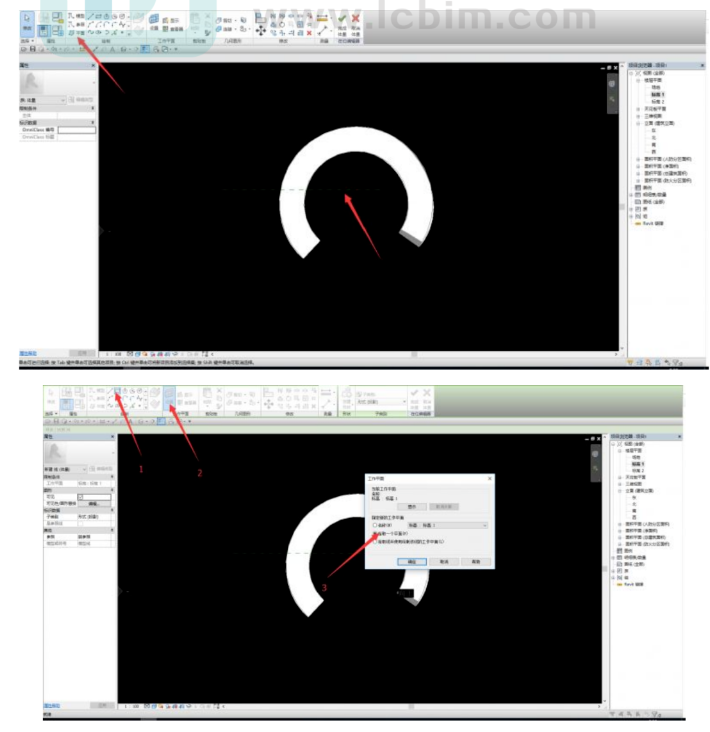Image resolution: width=710 pixels, height=732 pixels.
Task: Click Cancel X icon in bottom window ribbon
Action: point(427,393)
